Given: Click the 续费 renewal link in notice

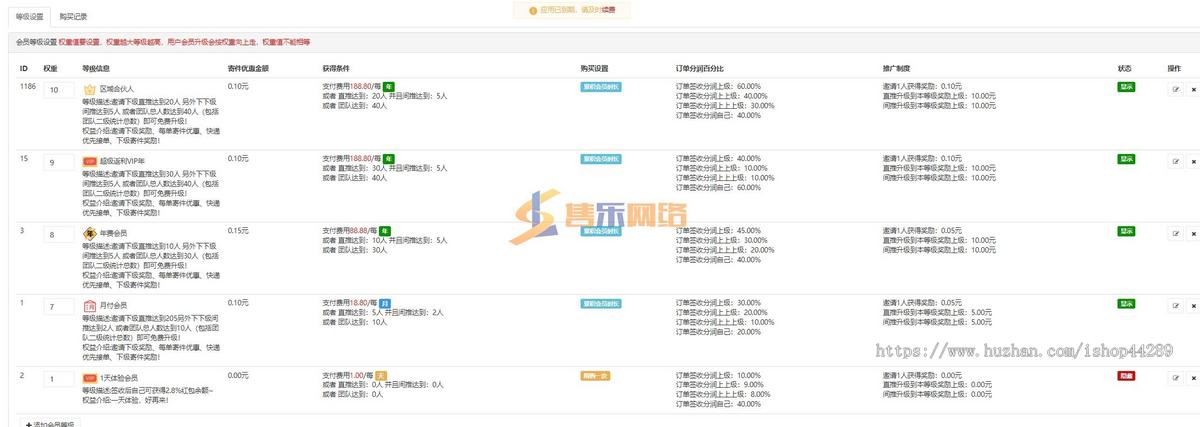Looking at the screenshot, I should click(x=609, y=10).
